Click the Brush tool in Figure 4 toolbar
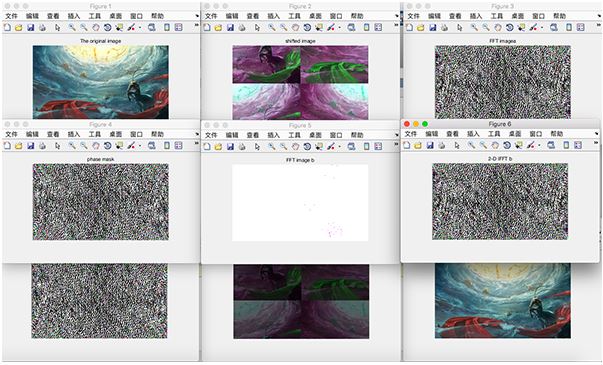 click(x=132, y=146)
